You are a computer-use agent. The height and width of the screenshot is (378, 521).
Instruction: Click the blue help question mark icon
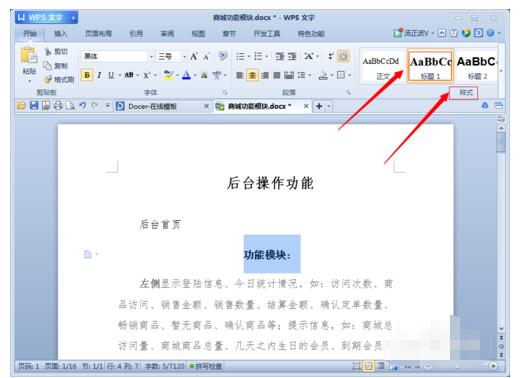pos(490,33)
